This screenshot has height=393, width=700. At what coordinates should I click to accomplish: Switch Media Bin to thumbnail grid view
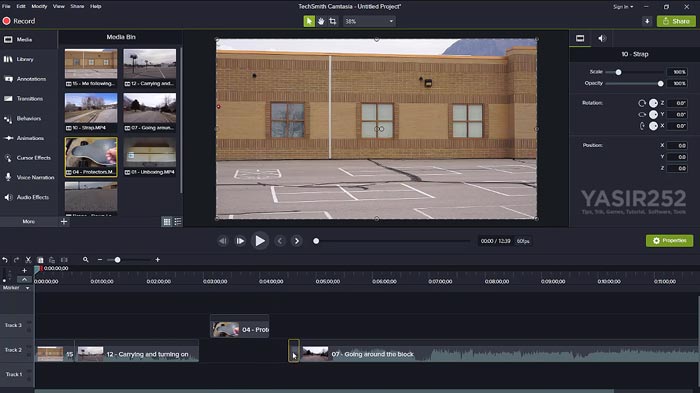click(167, 222)
